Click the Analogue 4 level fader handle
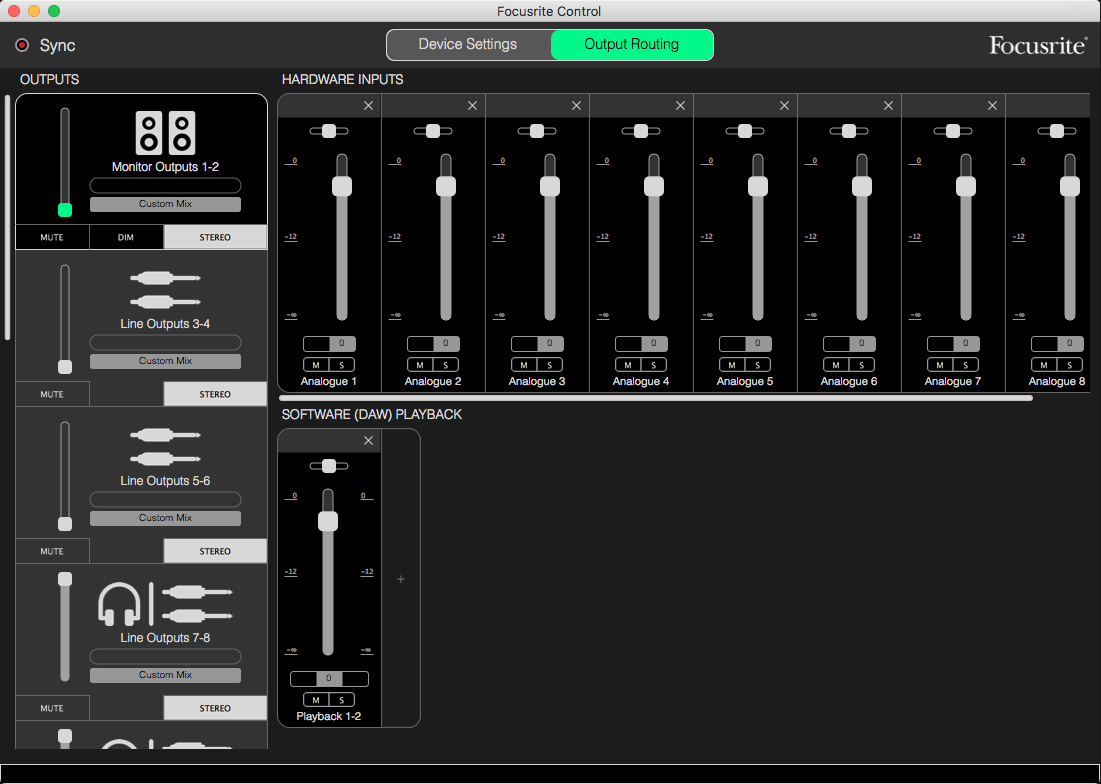Screen dimensions: 1101x784 point(654,186)
